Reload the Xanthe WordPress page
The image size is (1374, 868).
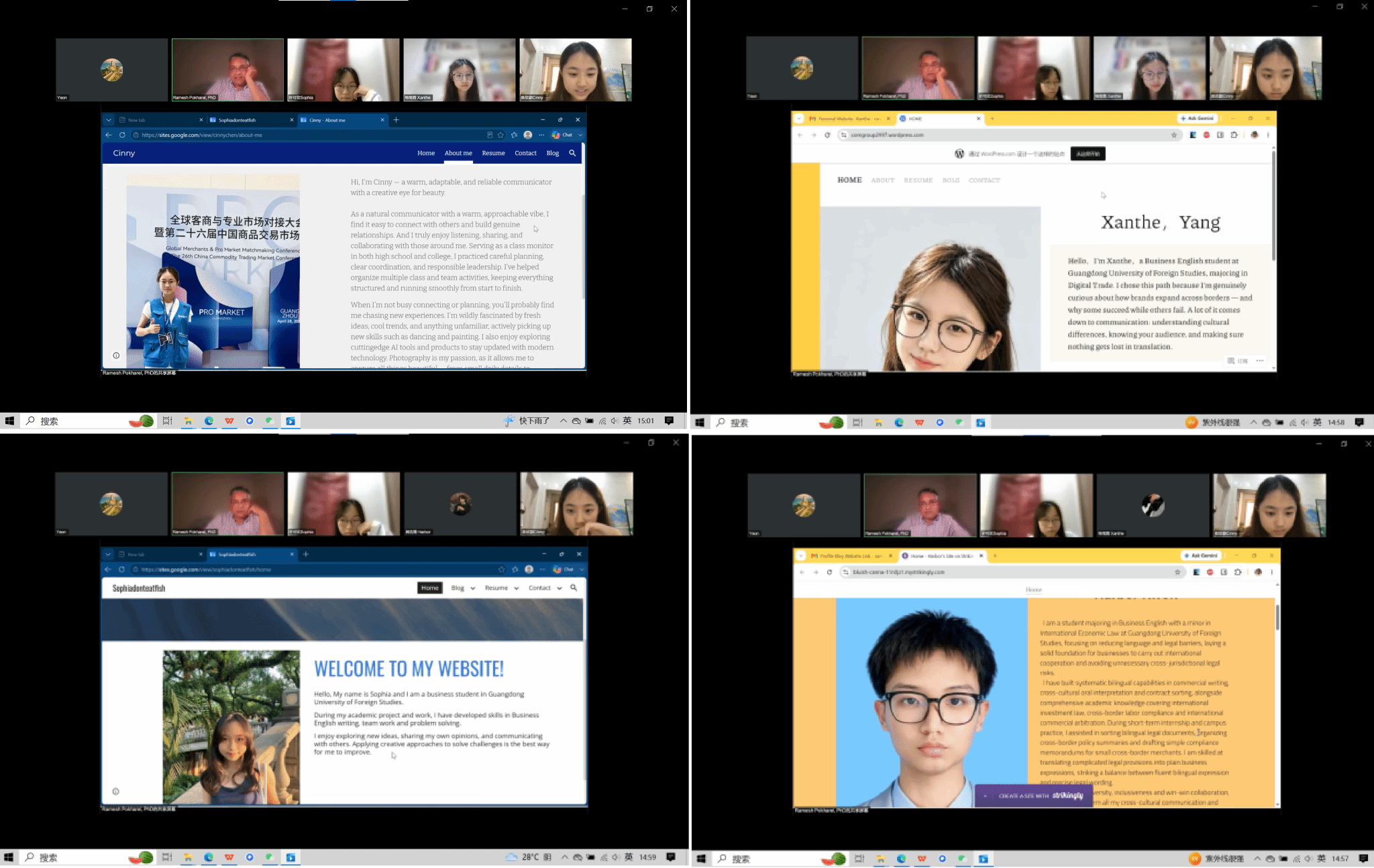(827, 135)
